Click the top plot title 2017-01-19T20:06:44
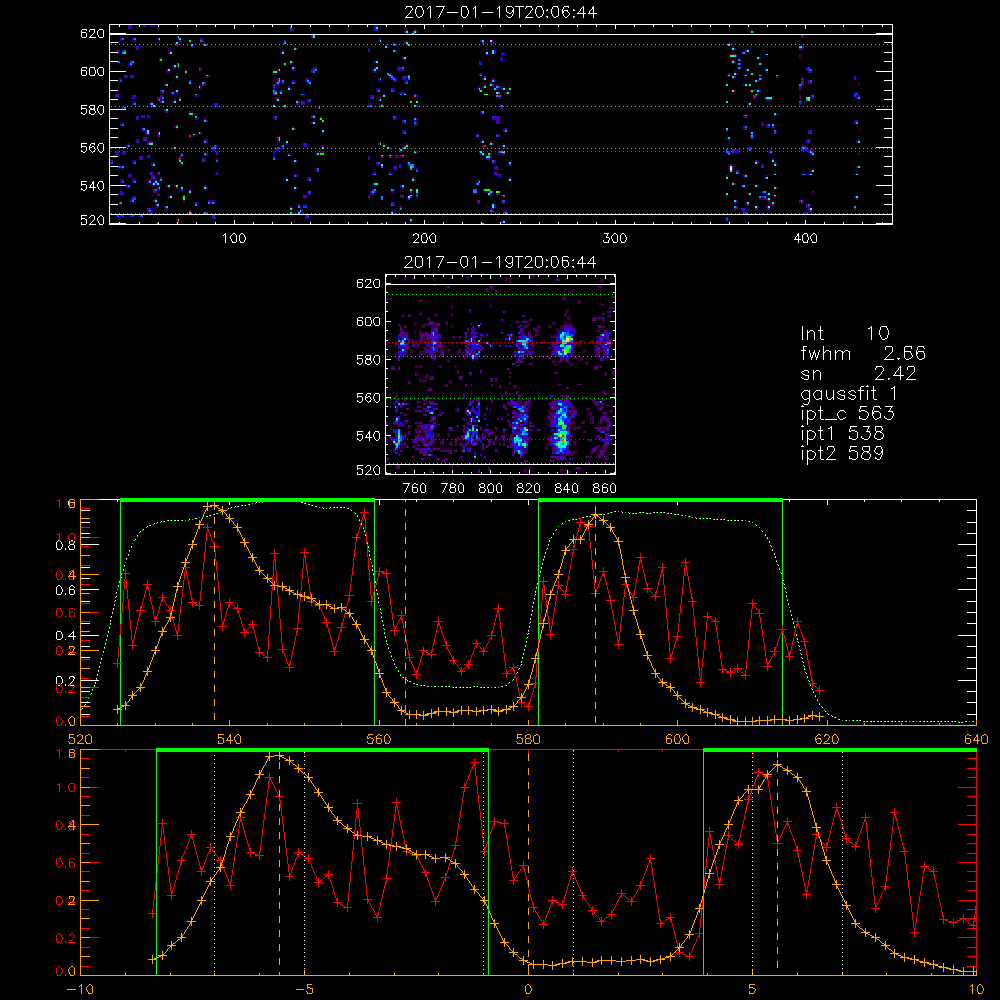The height and width of the screenshot is (1000, 1000). 501,12
